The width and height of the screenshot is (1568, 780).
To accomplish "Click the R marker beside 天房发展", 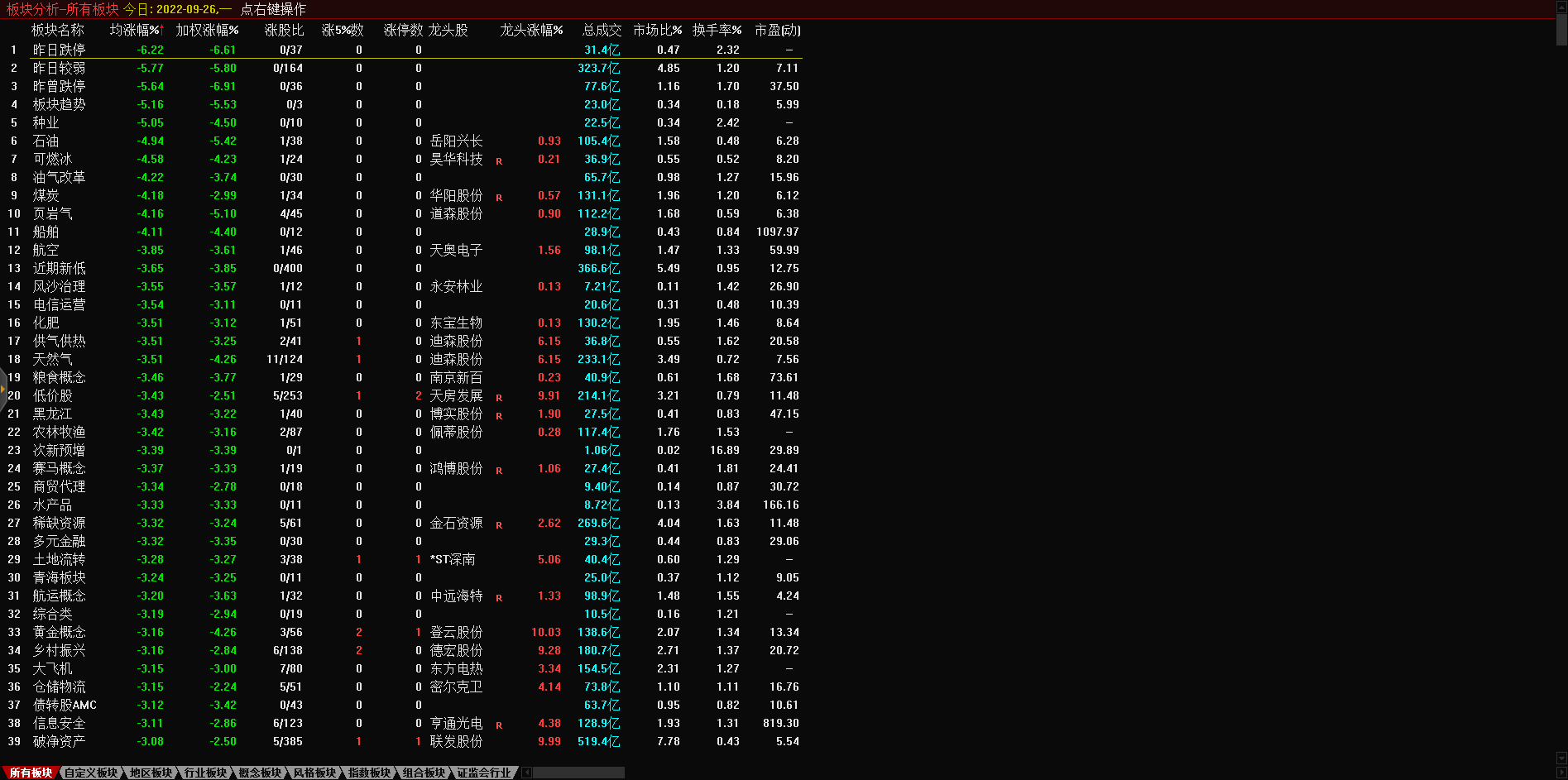I will pos(499,398).
